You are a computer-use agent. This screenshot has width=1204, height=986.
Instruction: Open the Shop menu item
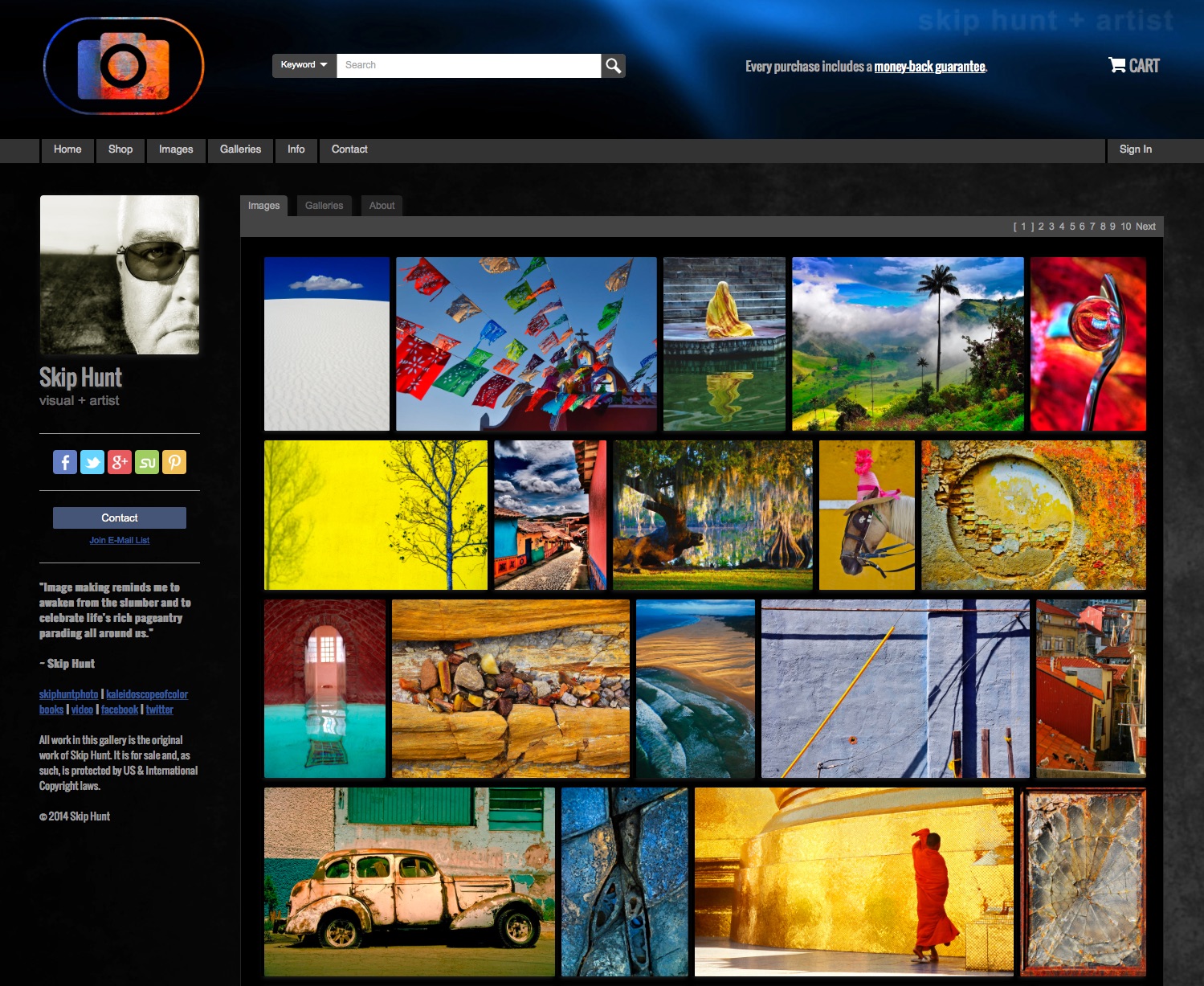[120, 150]
